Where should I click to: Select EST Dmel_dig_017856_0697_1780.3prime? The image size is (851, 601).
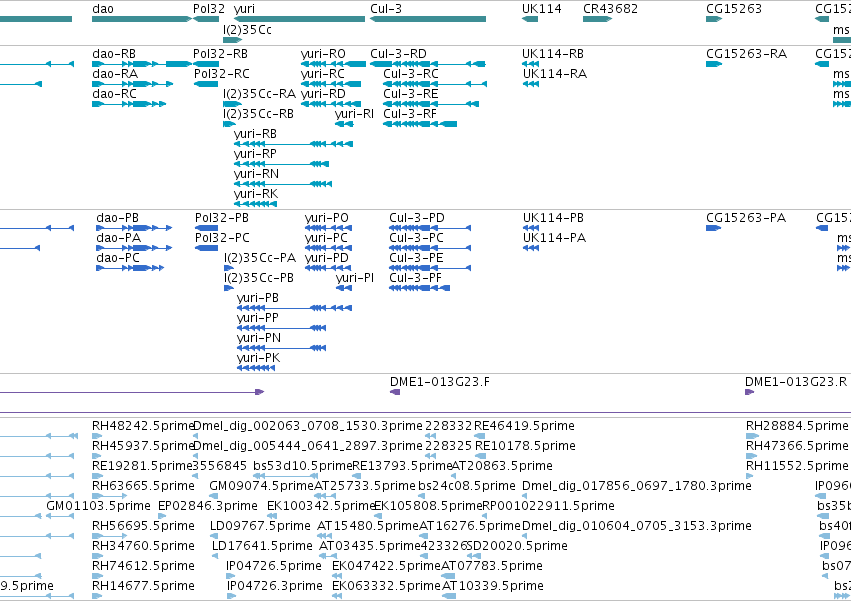(x=637, y=486)
